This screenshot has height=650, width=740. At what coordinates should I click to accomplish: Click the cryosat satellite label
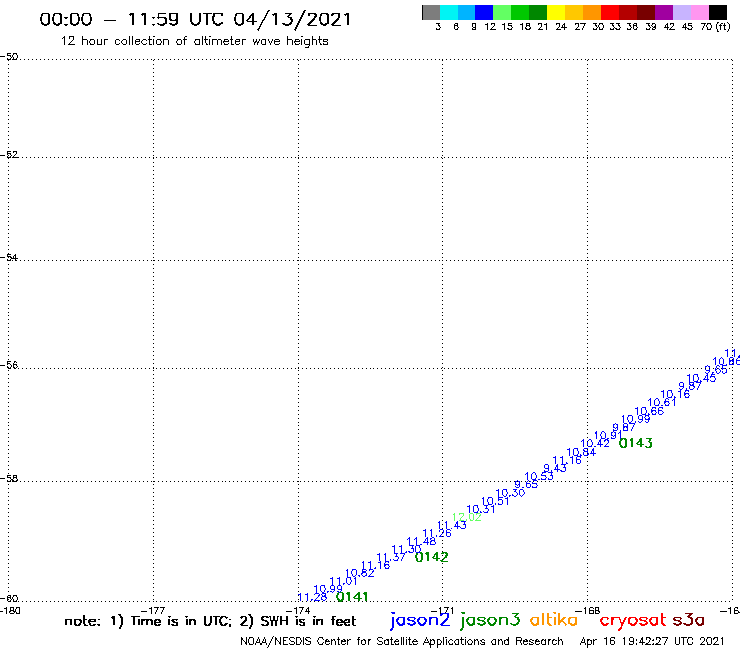click(x=632, y=620)
